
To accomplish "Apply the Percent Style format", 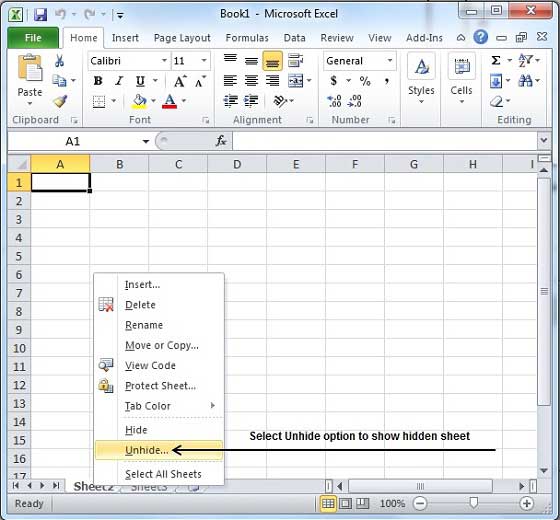I will [x=365, y=81].
